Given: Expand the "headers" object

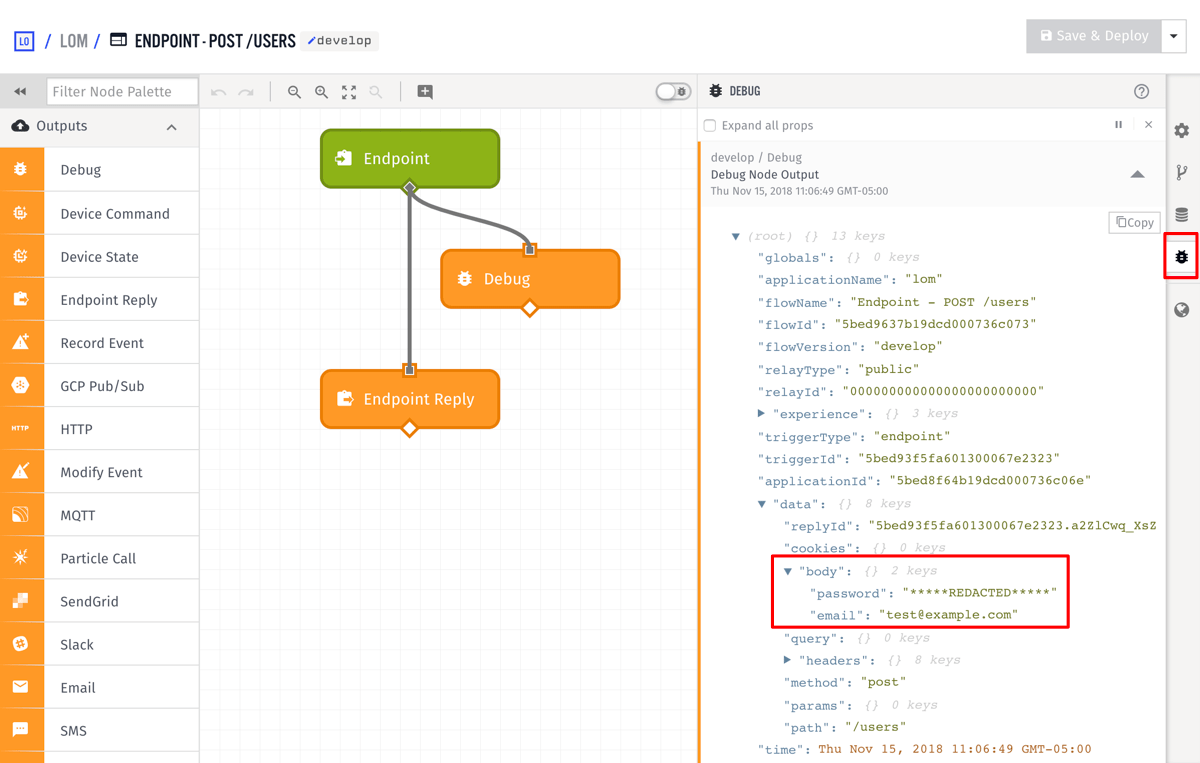Looking at the screenshot, I should pyautogui.click(x=787, y=660).
